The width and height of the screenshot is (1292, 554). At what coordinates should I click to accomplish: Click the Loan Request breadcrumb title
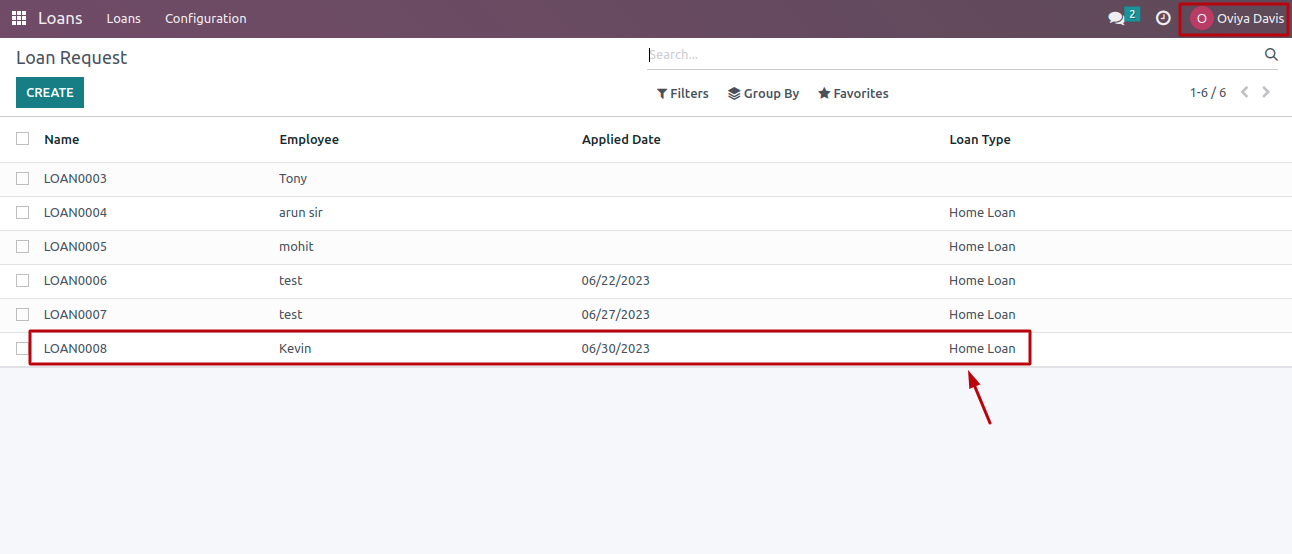[72, 58]
